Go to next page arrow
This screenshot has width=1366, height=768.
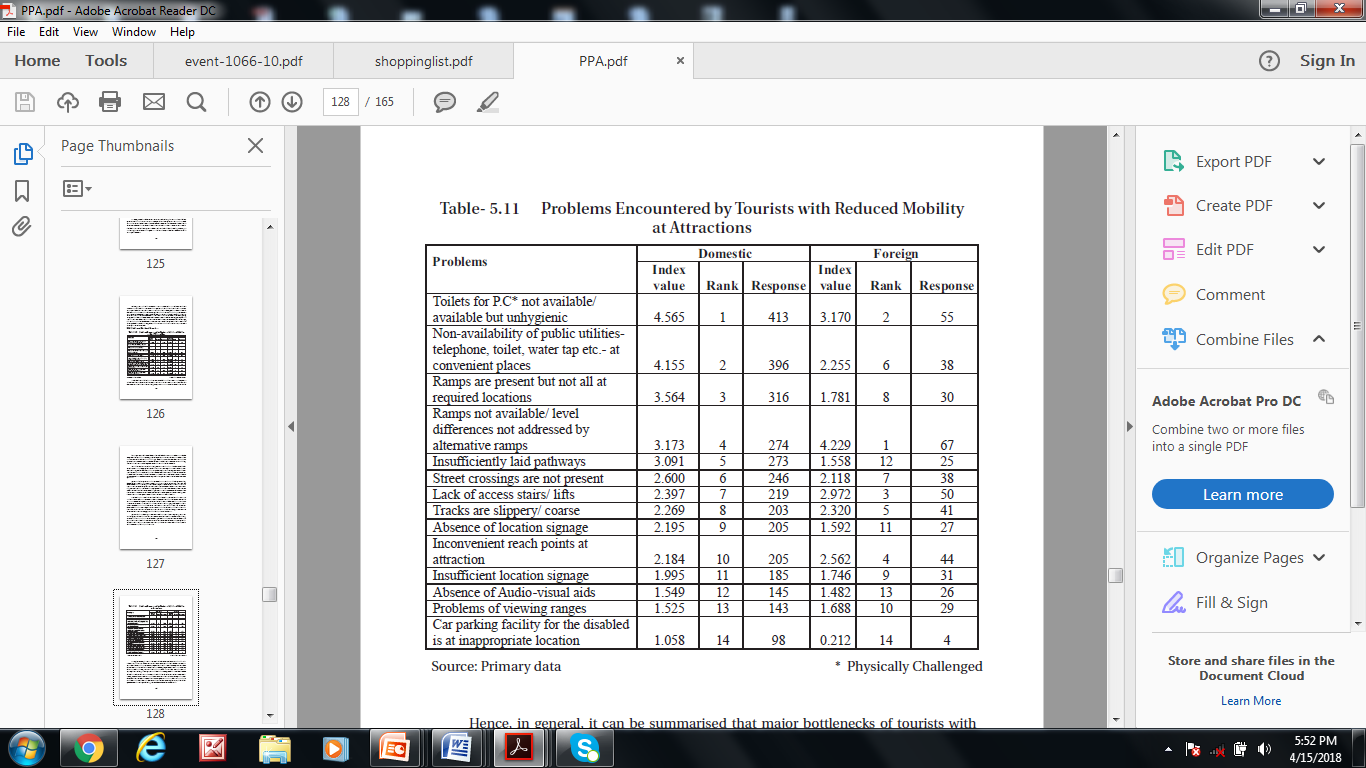coord(292,102)
